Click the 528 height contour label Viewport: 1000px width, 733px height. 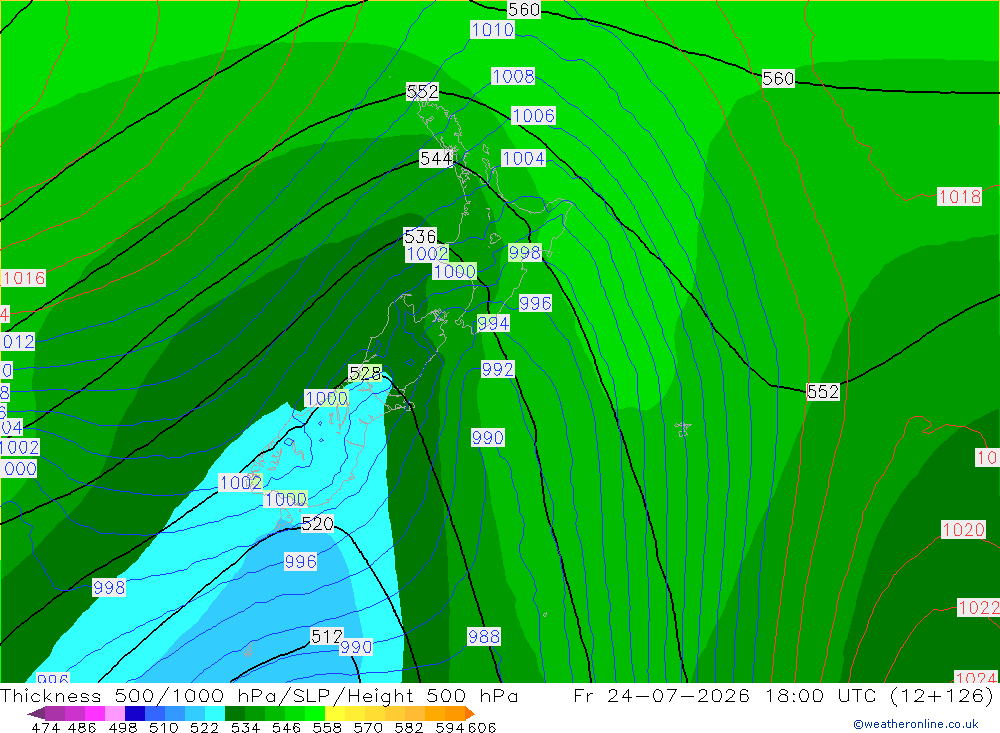pyautogui.click(x=365, y=373)
